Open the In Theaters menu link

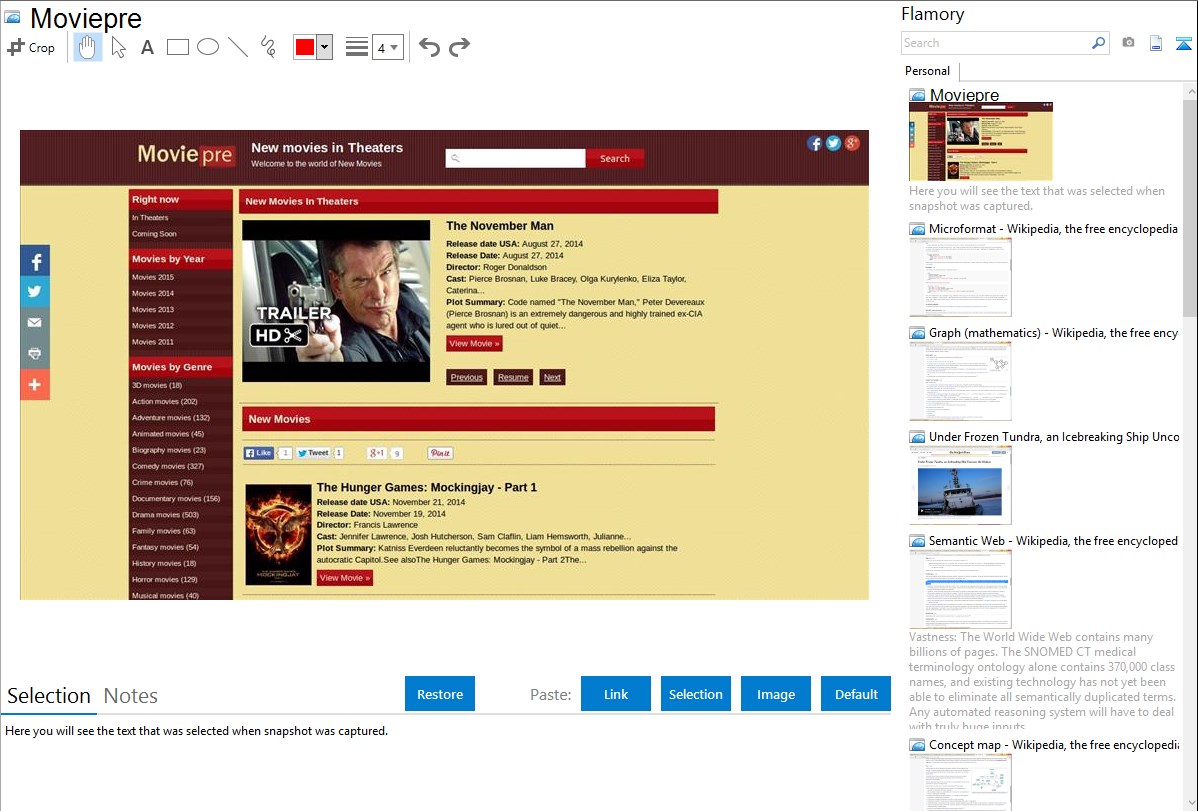coord(150,218)
